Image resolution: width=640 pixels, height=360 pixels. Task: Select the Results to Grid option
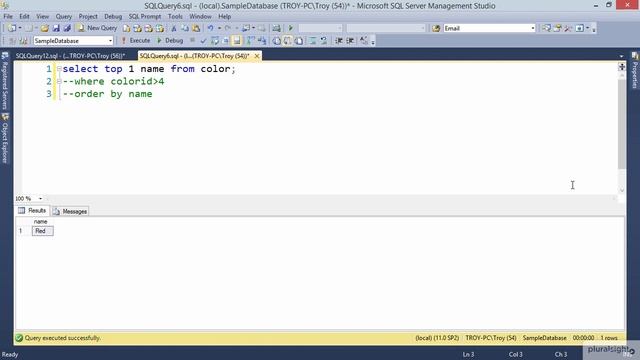[288, 41]
